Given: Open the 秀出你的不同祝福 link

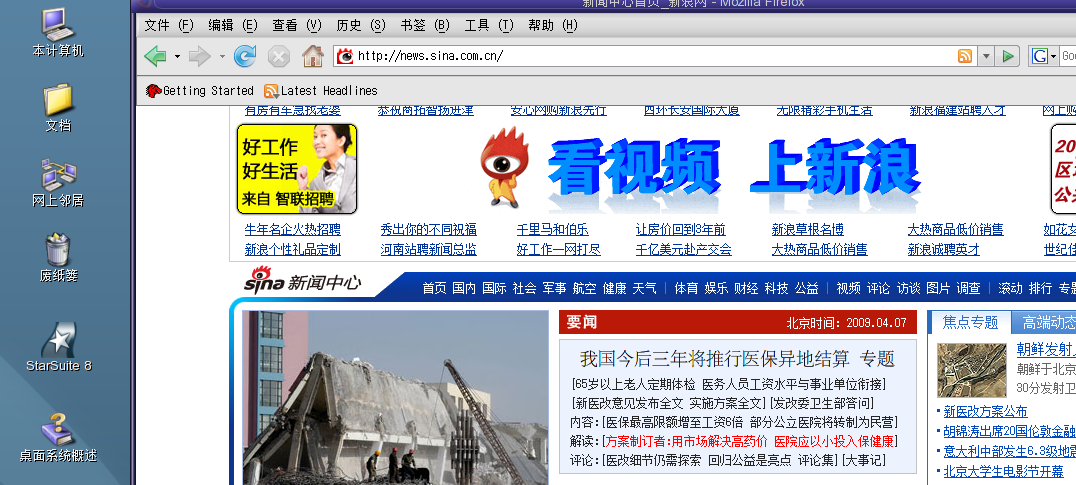Looking at the screenshot, I should (428, 229).
